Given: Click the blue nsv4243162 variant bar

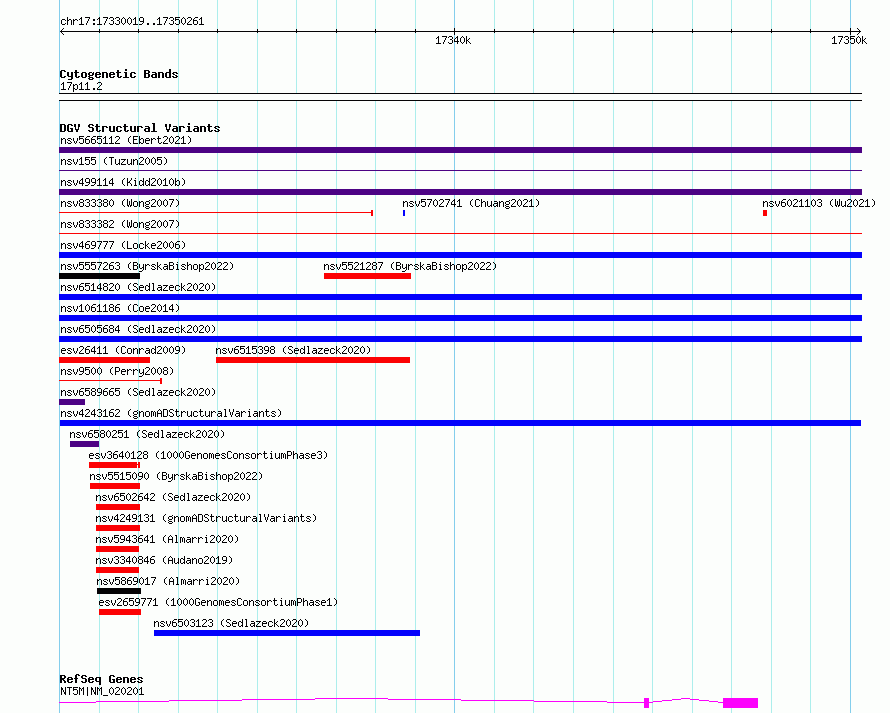Looking at the screenshot, I should coord(460,423).
